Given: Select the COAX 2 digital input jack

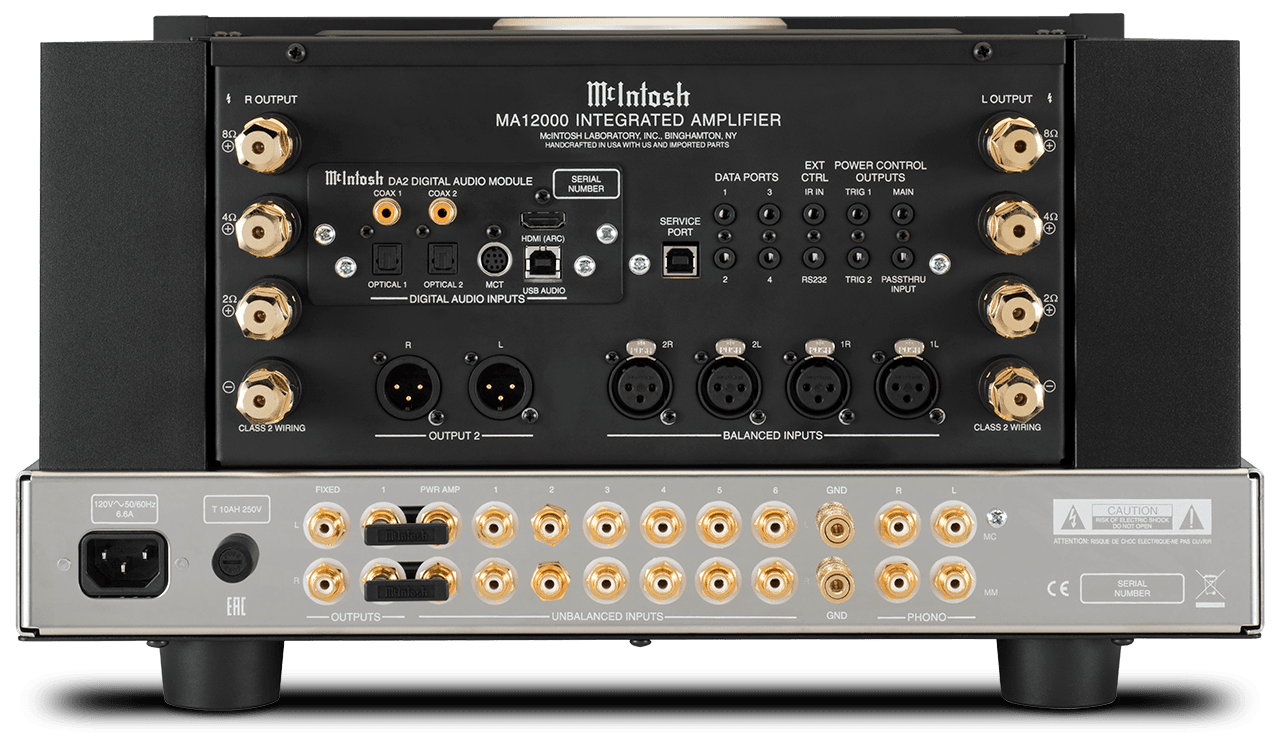Looking at the screenshot, I should coord(443,211).
